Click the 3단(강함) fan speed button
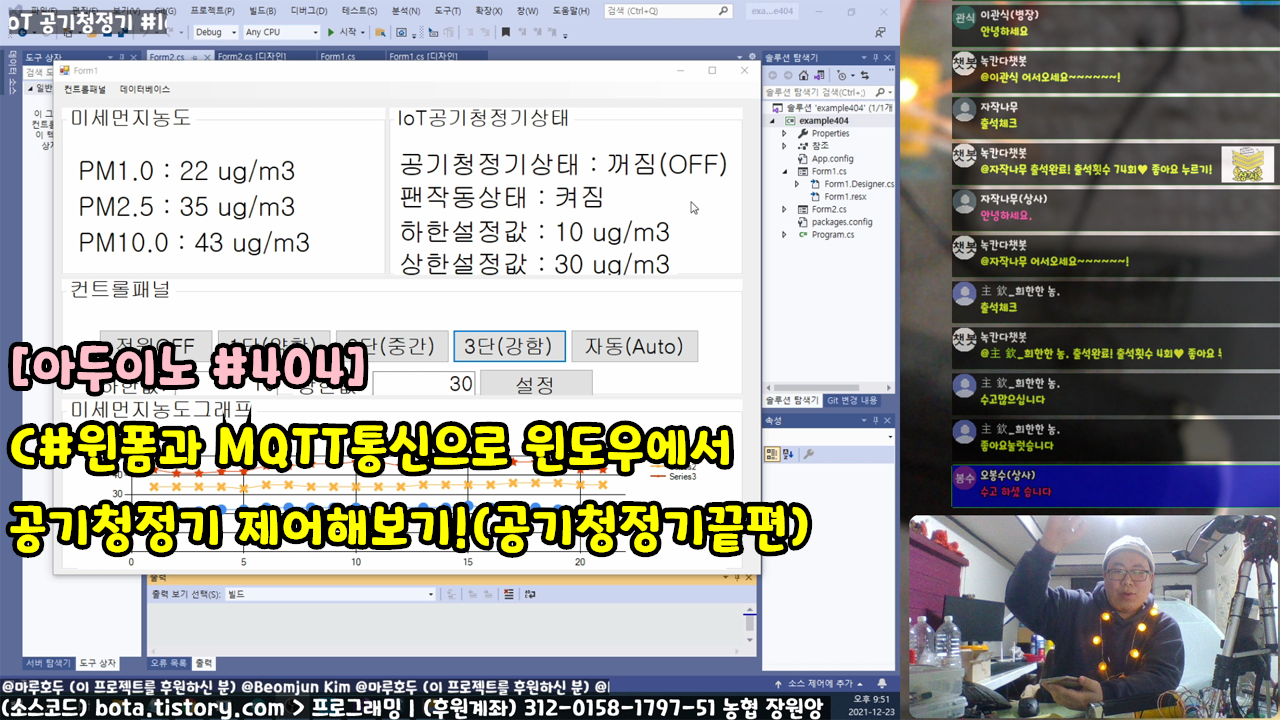This screenshot has width=1280, height=720. pyautogui.click(x=510, y=346)
